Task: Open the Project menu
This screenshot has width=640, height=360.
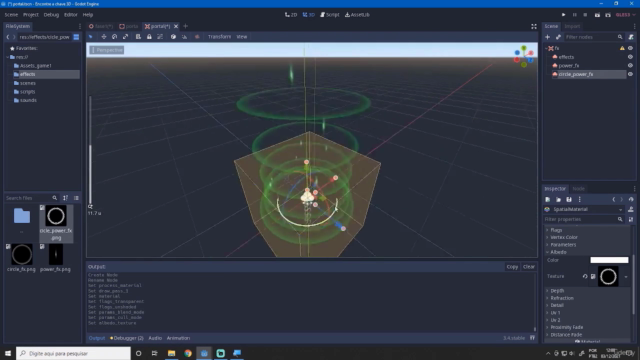Action: coord(31,15)
